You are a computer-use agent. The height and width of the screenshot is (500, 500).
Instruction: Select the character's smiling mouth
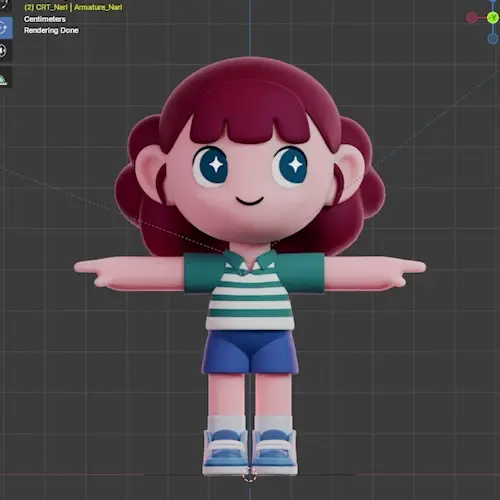coord(250,201)
